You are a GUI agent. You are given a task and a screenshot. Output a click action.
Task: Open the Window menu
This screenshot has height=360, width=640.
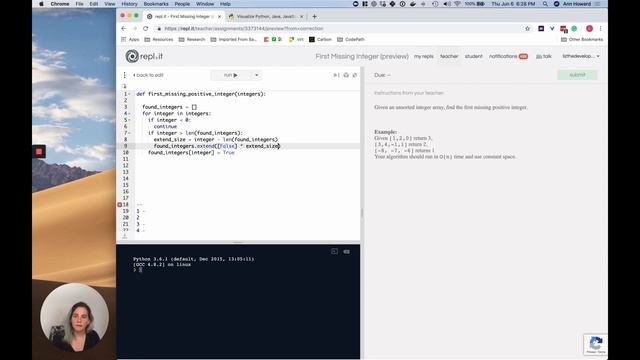point(205,4)
